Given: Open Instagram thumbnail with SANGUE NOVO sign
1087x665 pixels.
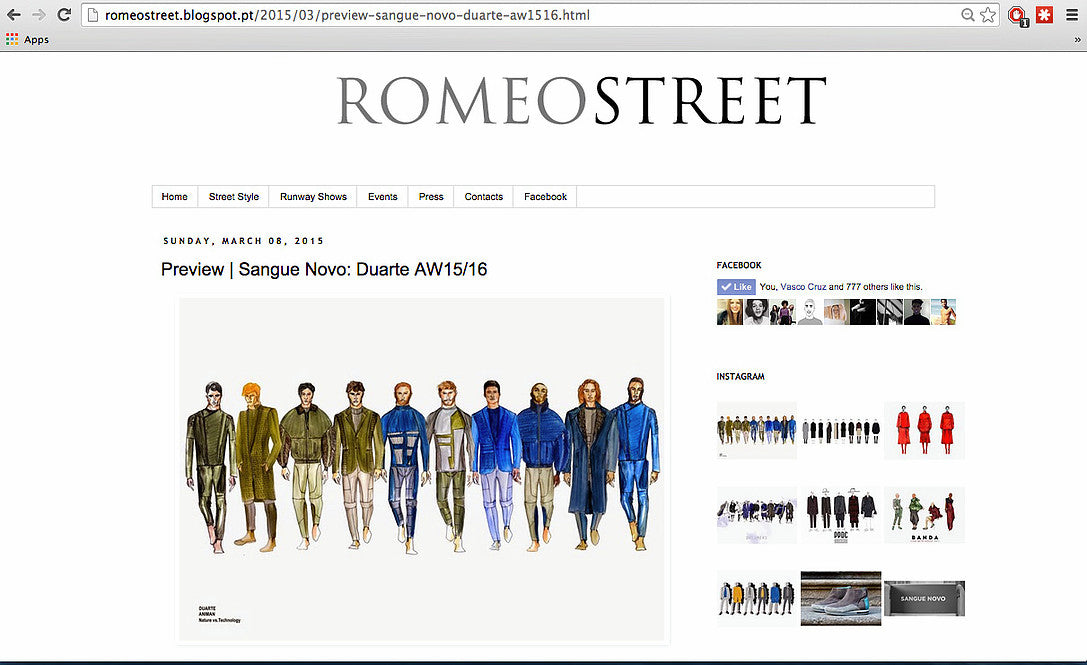Looking at the screenshot, I should (x=924, y=598).
